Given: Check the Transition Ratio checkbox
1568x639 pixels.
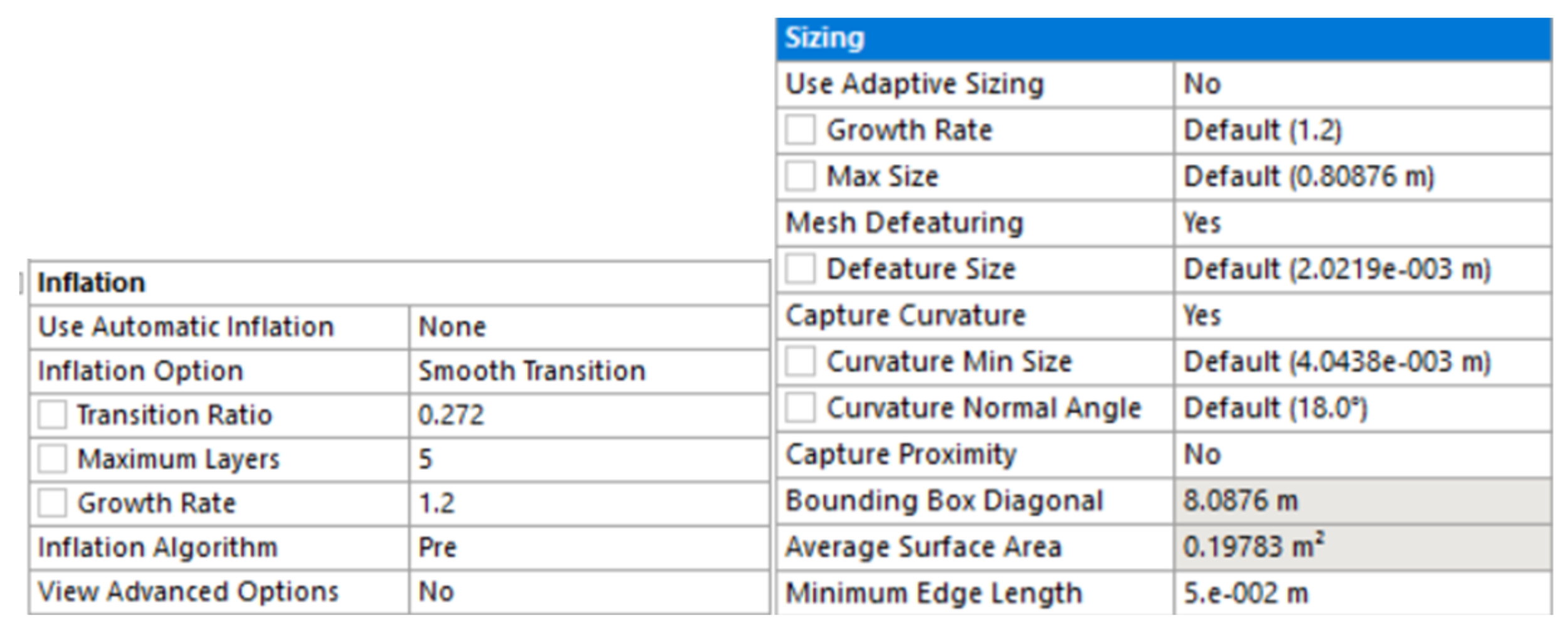Looking at the screenshot, I should click(x=52, y=415).
